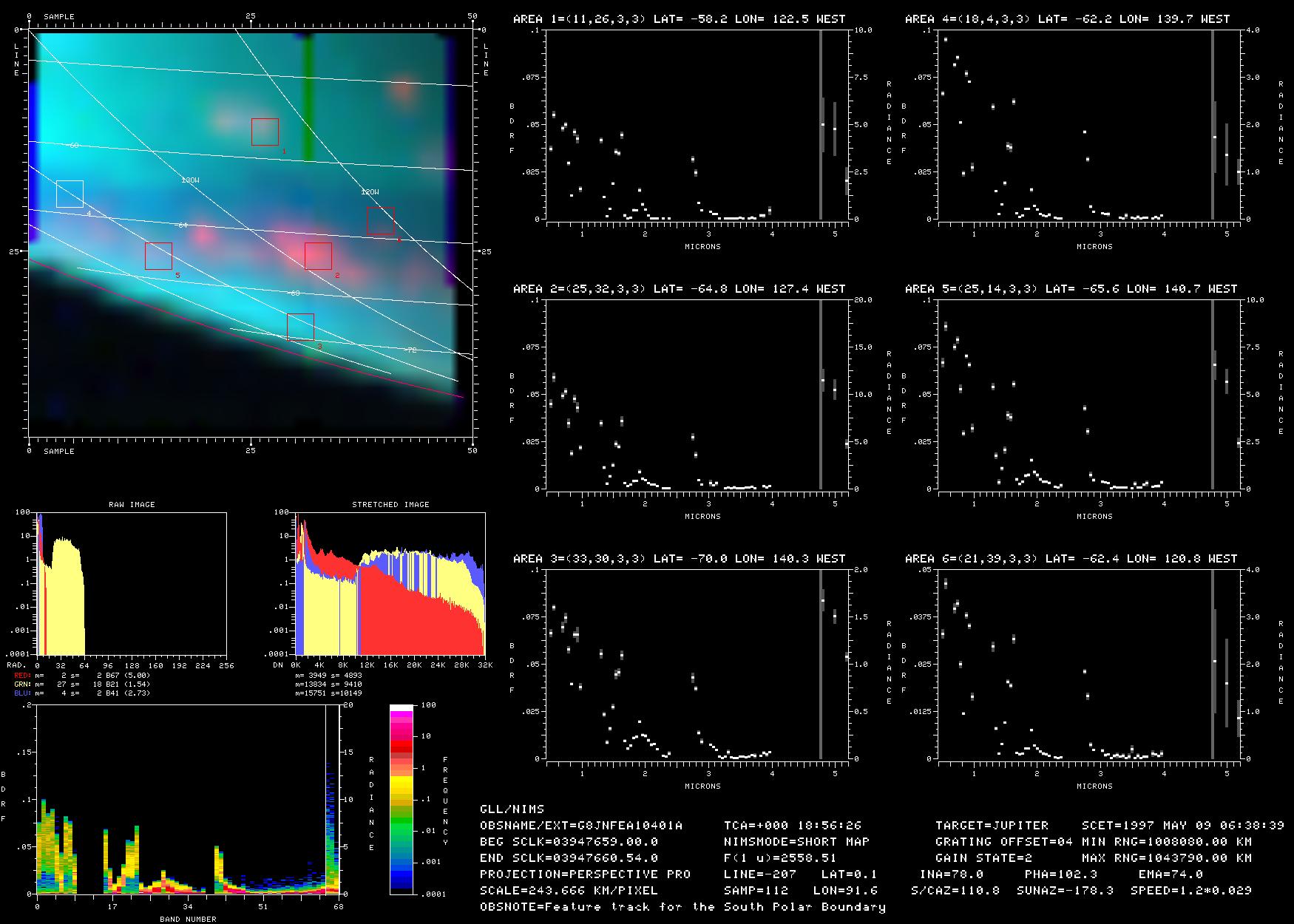Click the yellow band of the frequency color bar
Image resolution: width=1294 pixels, height=924 pixels.
point(402,784)
